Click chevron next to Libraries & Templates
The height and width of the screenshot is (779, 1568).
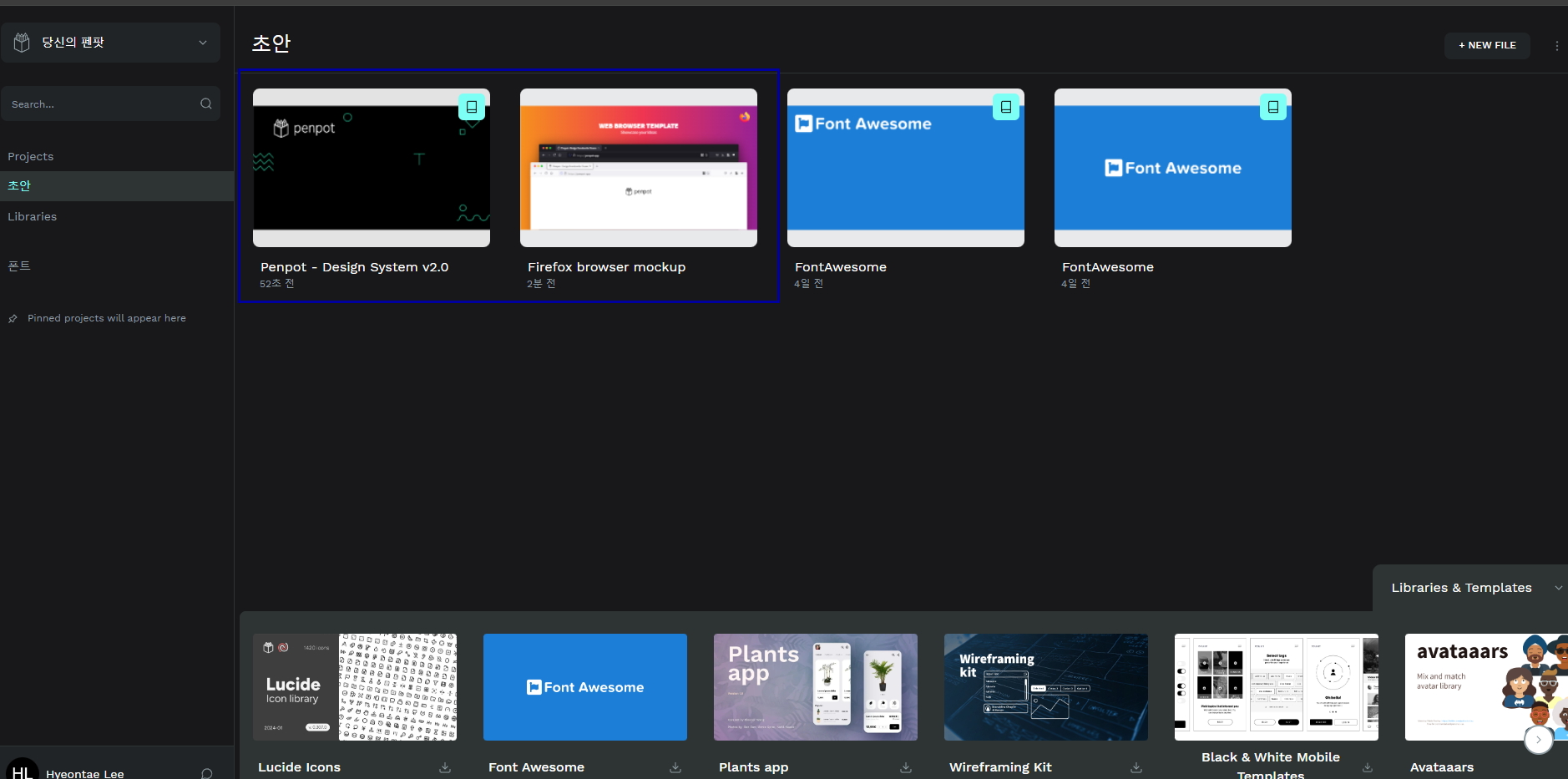[1558, 588]
